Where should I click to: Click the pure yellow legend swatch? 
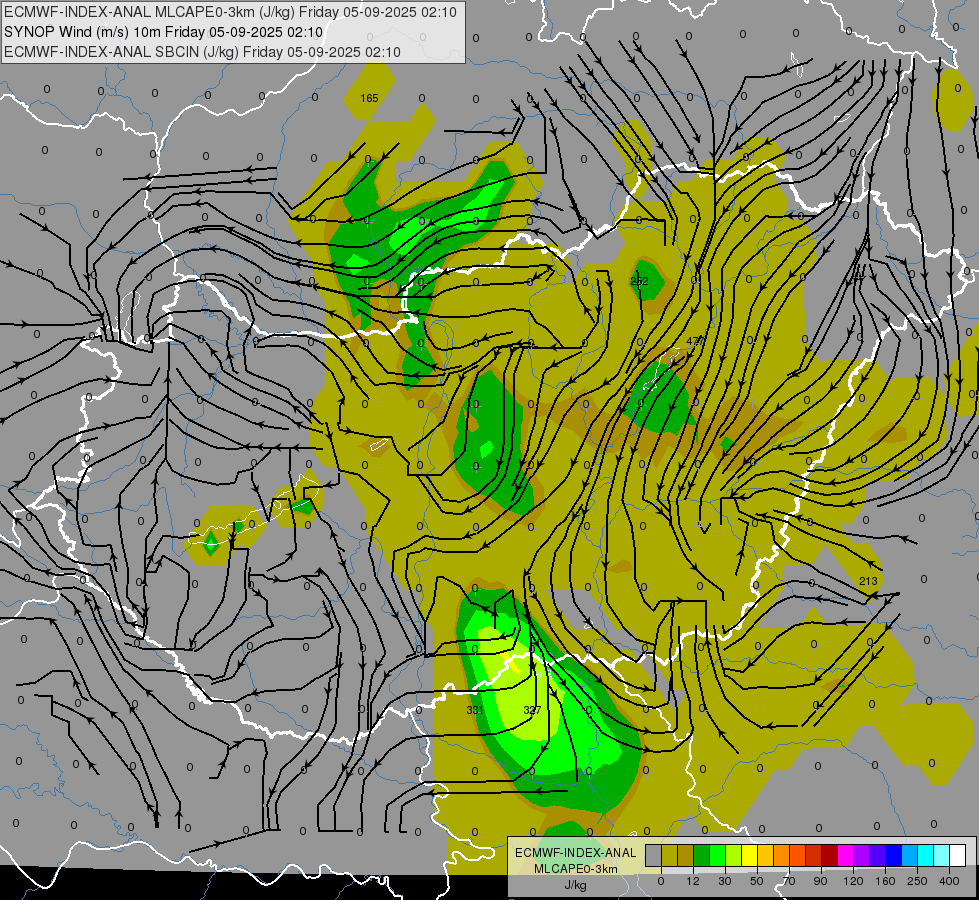[x=749, y=855]
